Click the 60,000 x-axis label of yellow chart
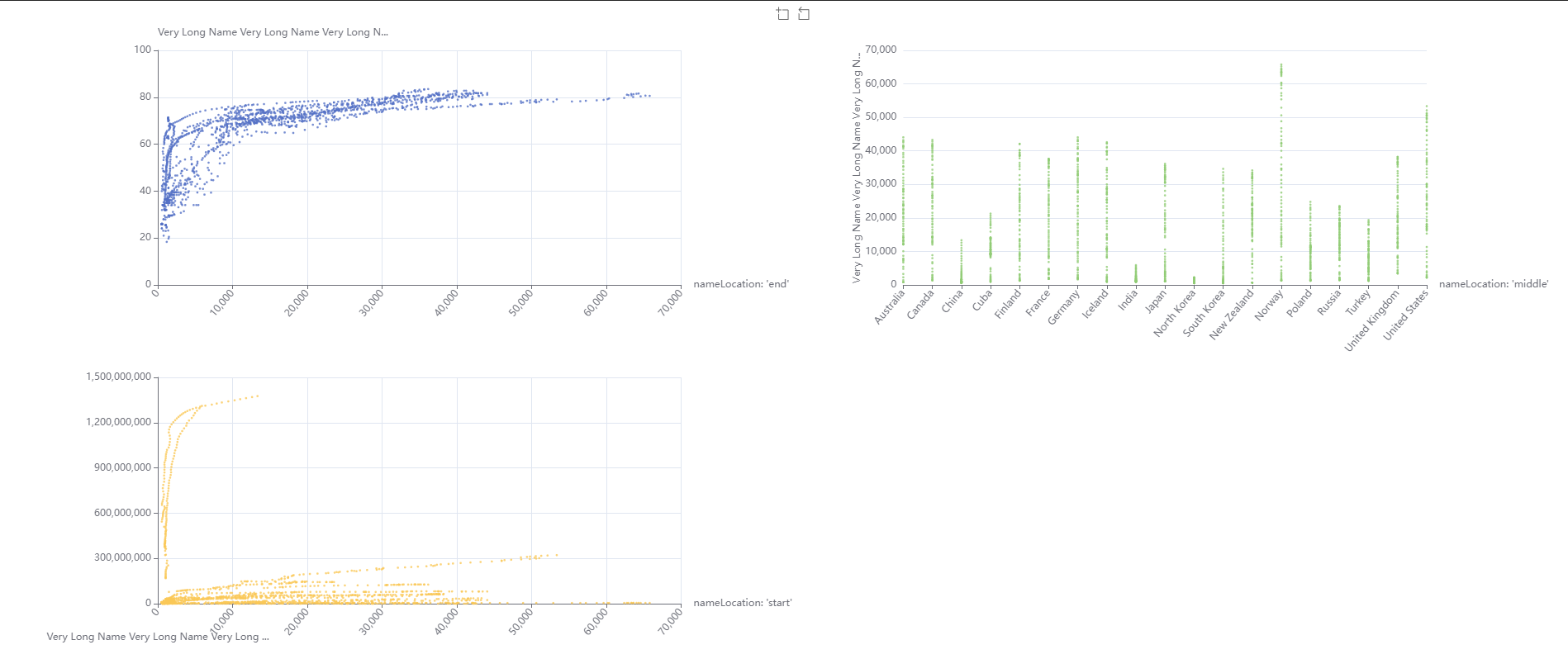Screen dimensions: 1568x659 coord(596,622)
